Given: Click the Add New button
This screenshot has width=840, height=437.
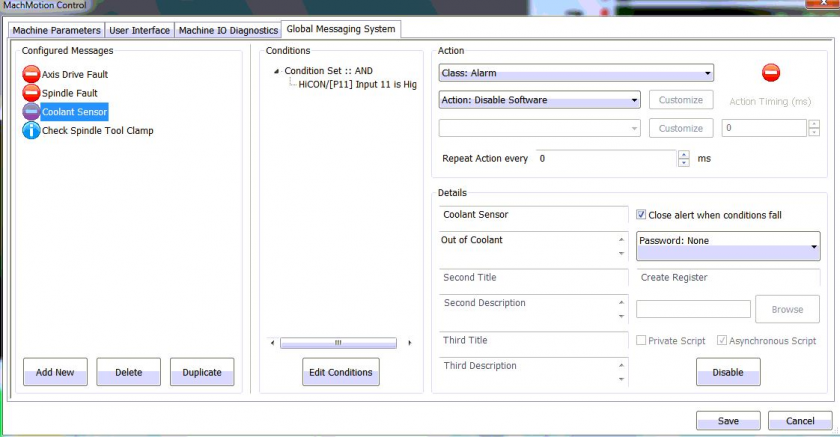Looking at the screenshot, I should [55, 372].
